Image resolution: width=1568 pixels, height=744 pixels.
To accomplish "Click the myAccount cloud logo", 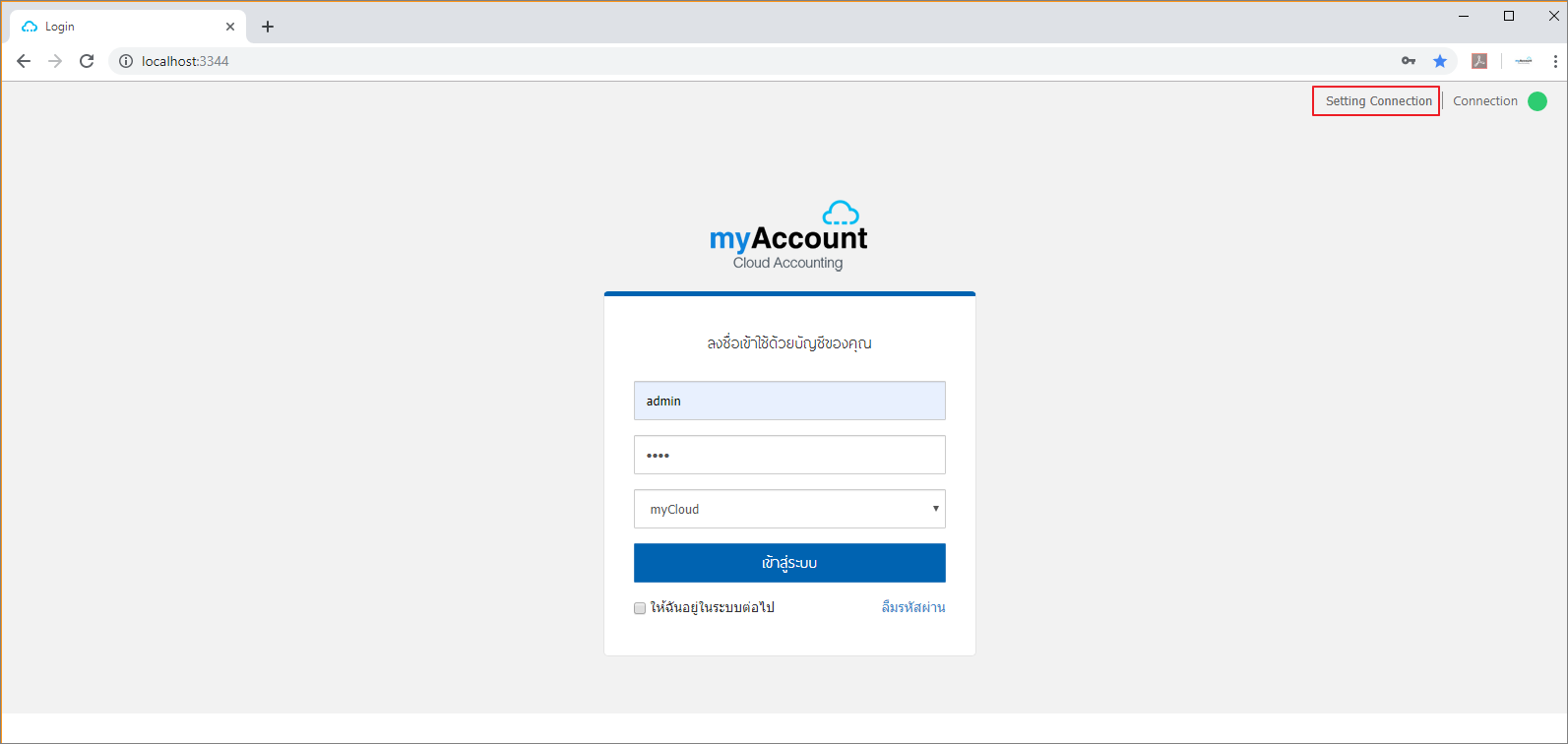I will tap(788, 236).
